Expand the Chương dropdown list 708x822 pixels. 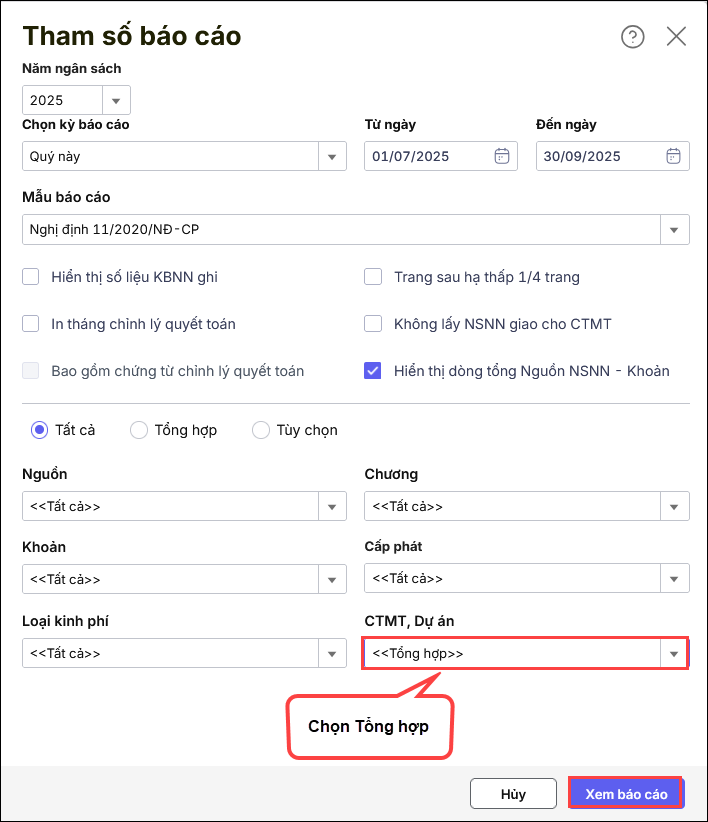[x=675, y=506]
